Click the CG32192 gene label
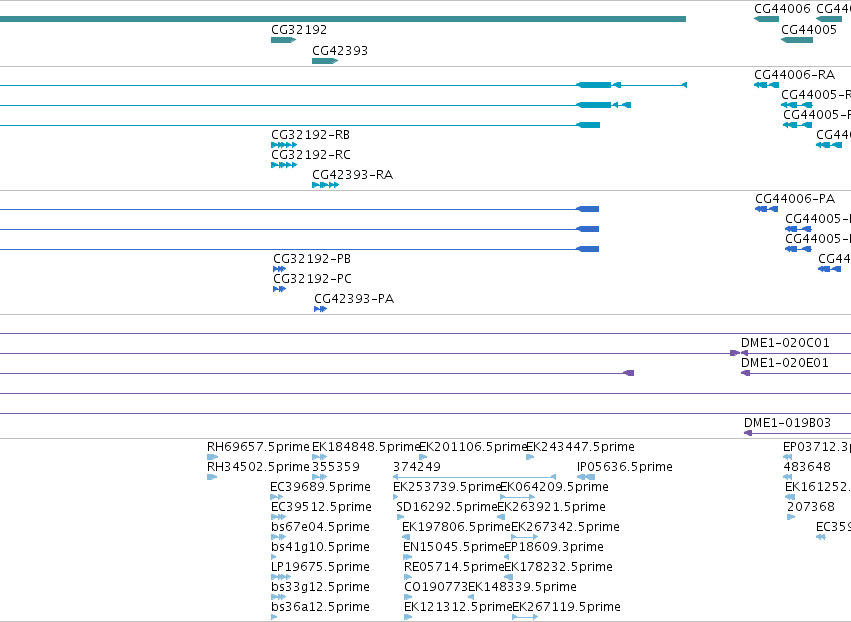The width and height of the screenshot is (851, 622). coord(299,30)
